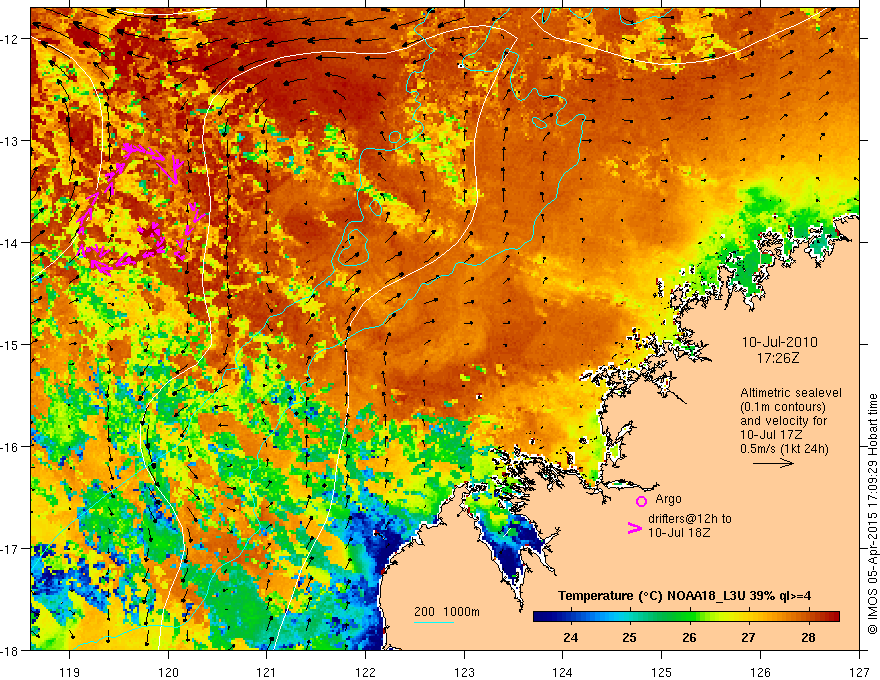The height and width of the screenshot is (680, 880).
Task: Click longitude axis label 121
Action: [x=267, y=672]
